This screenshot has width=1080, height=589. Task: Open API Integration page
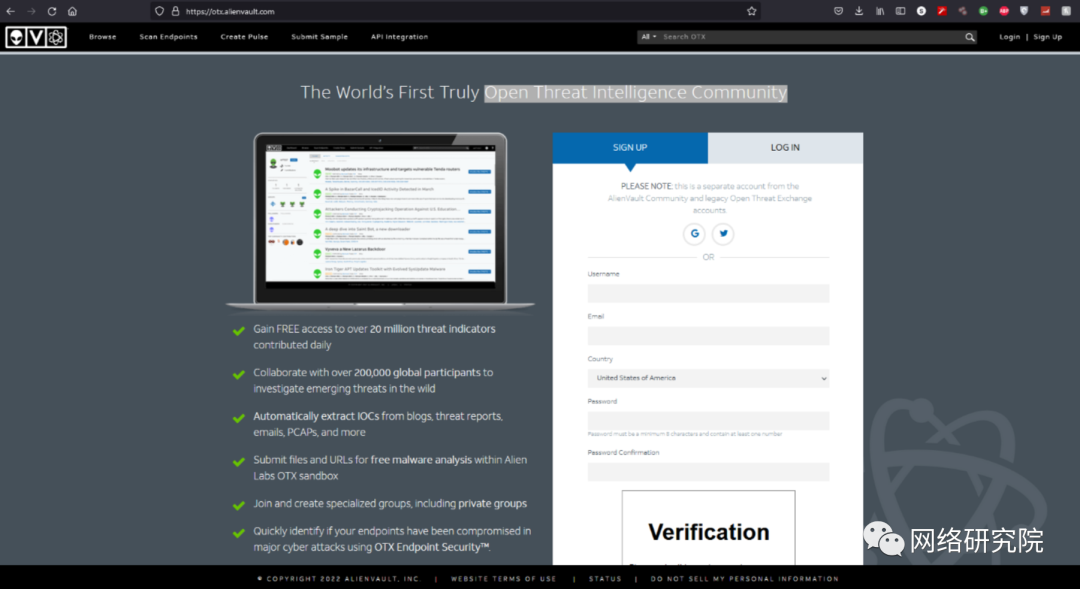(399, 37)
